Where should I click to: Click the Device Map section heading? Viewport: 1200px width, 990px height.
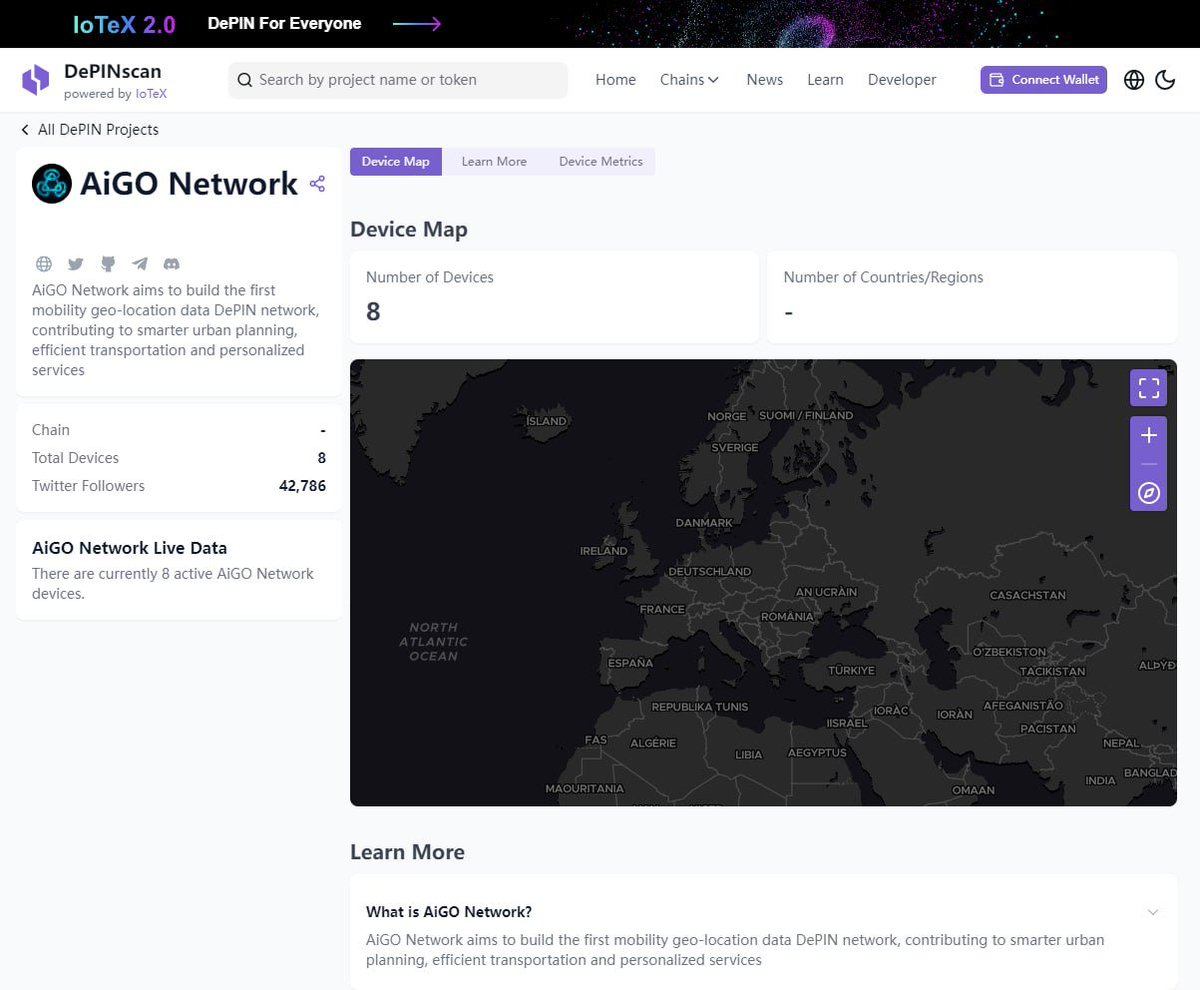point(409,229)
